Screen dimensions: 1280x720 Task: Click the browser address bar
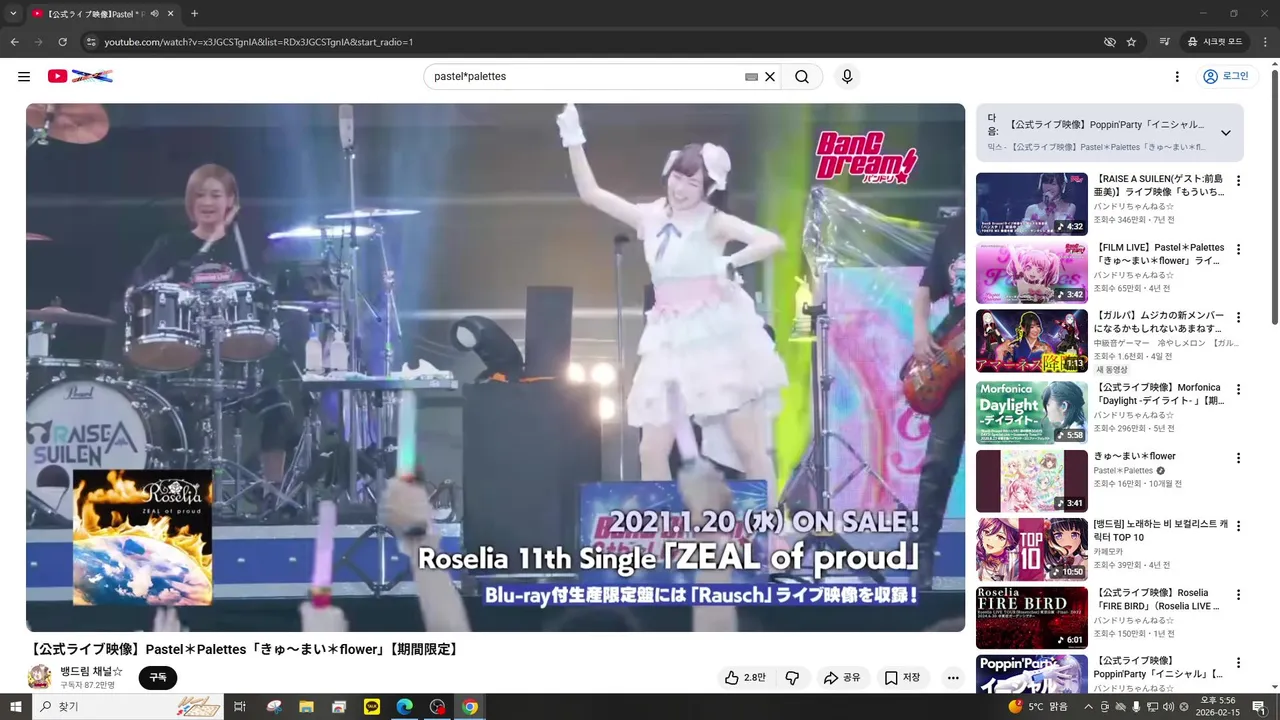click(590, 42)
